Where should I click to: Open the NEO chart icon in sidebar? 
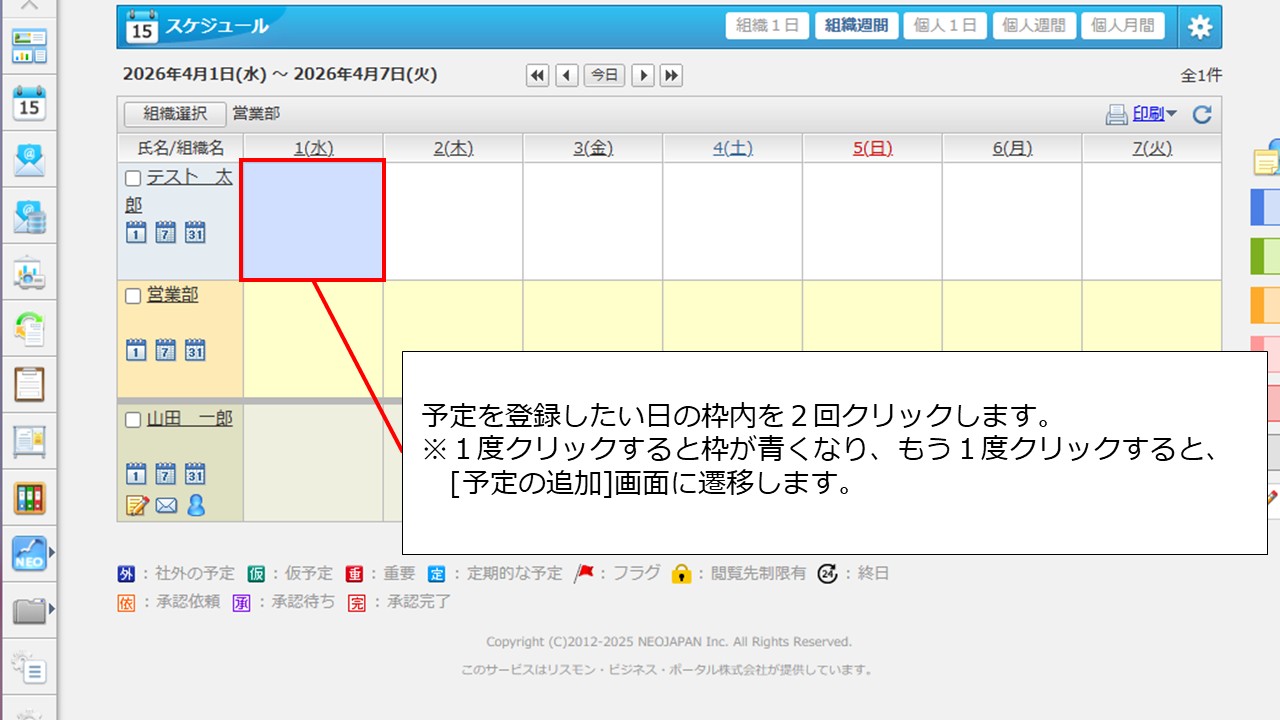(x=29, y=553)
